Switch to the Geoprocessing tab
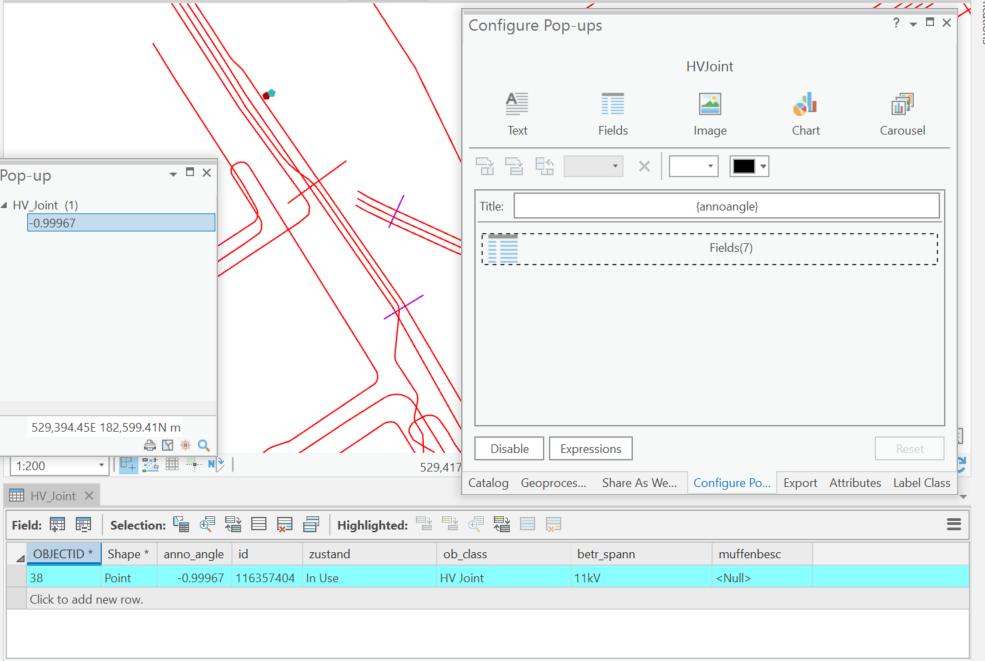Viewport: 985px width, 661px height. pos(553,483)
